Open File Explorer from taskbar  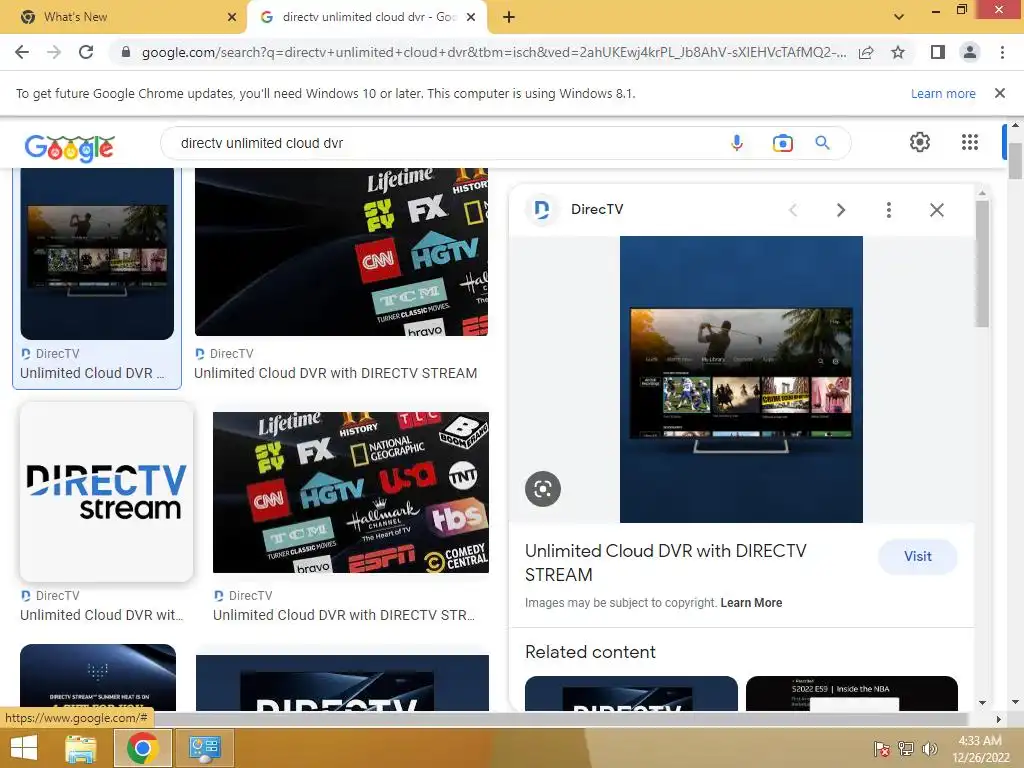click(x=81, y=748)
